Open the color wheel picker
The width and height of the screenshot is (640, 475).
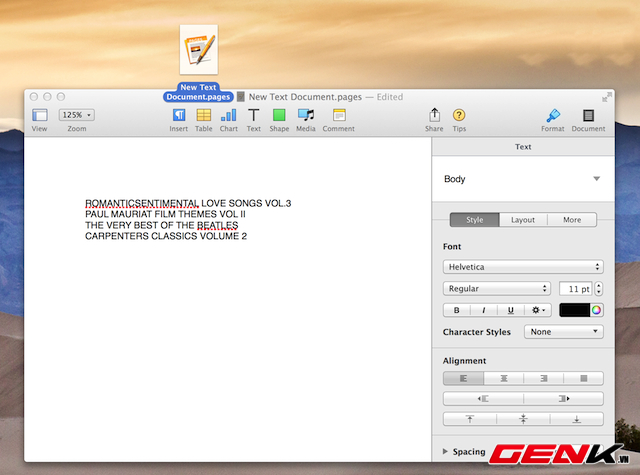click(x=596, y=310)
